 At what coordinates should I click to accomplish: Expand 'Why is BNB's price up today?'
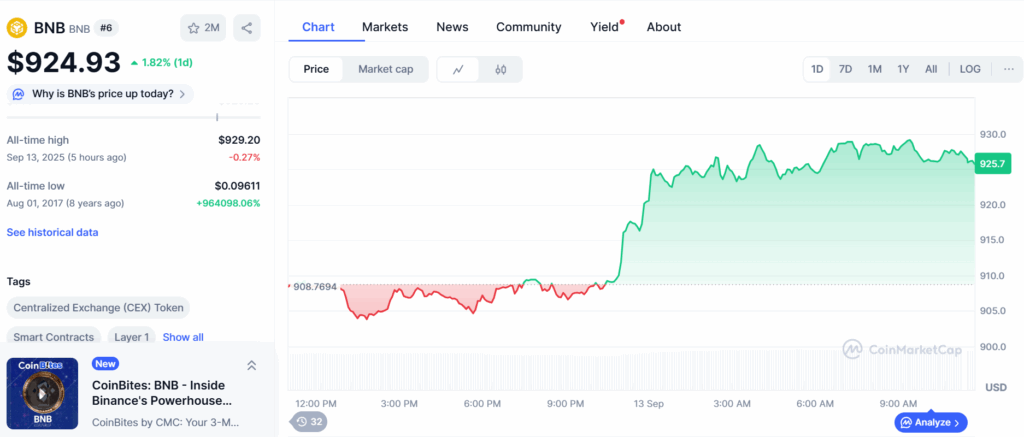100,94
